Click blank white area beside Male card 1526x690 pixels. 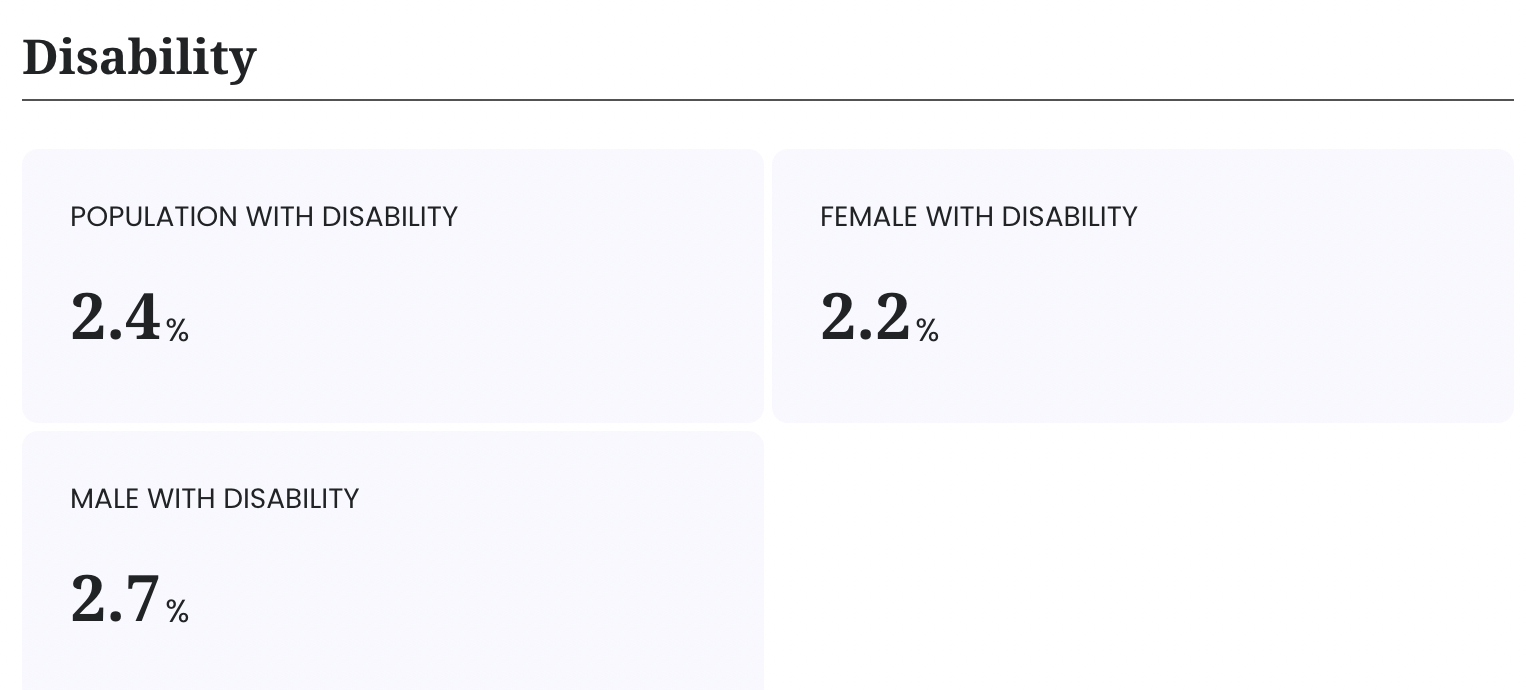(x=1140, y=560)
